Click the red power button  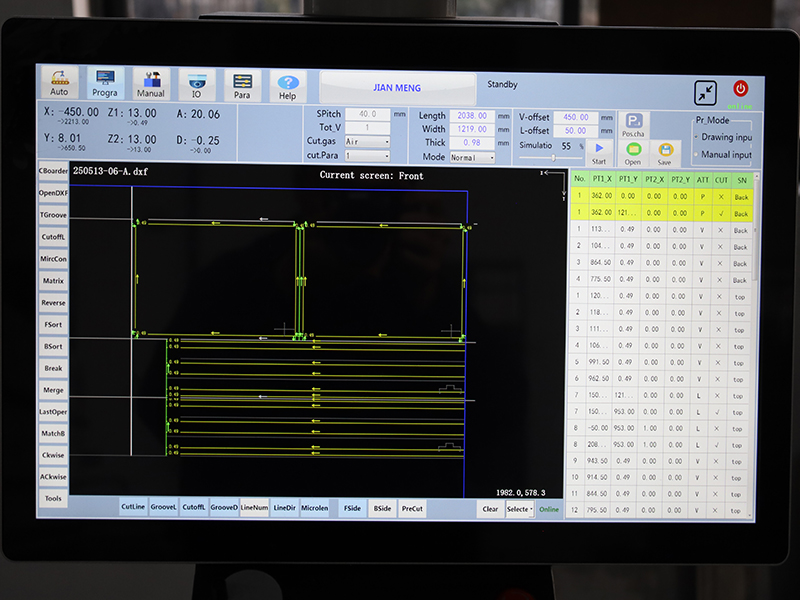click(x=740, y=89)
